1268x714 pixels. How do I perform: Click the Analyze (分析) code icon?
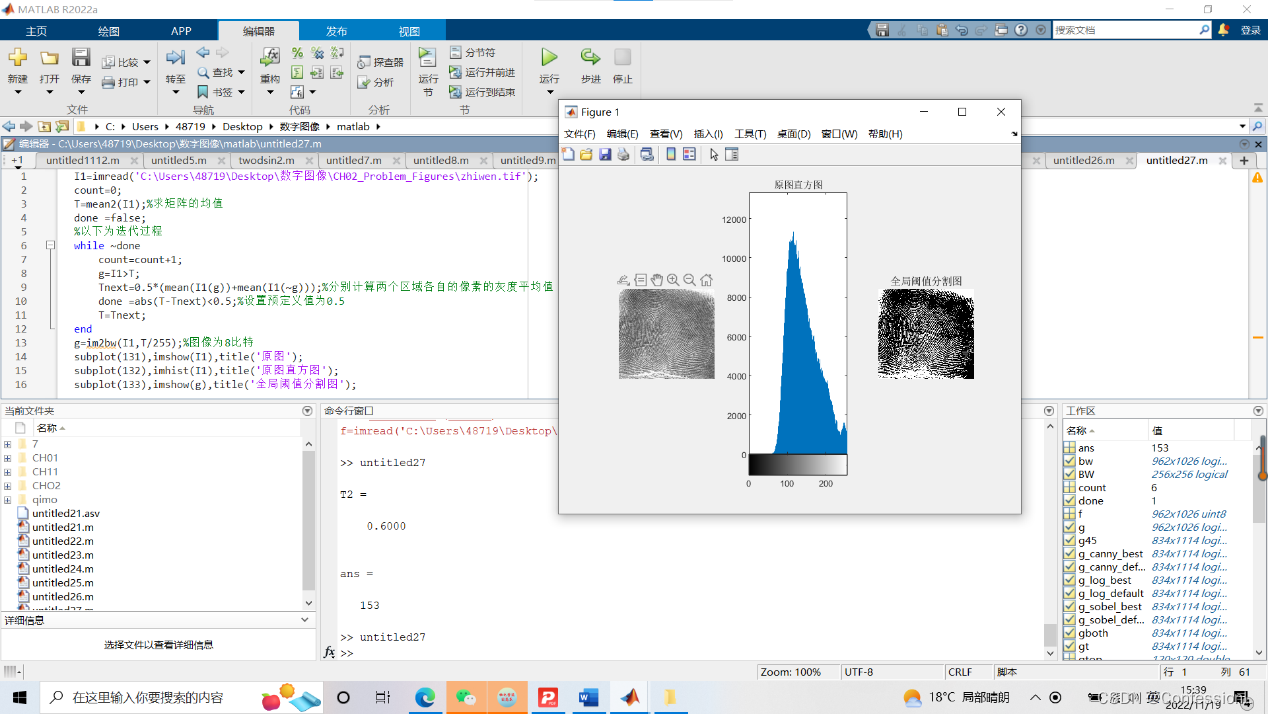point(364,82)
